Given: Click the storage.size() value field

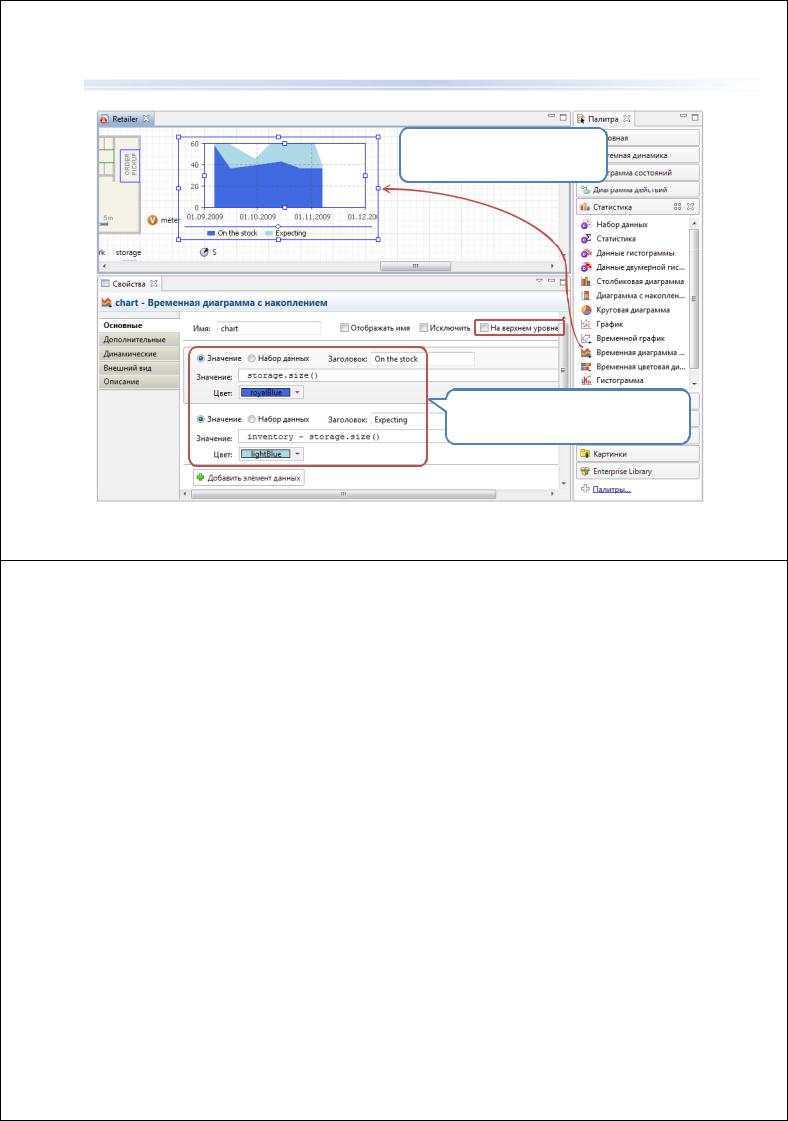Looking at the screenshot, I should (x=397, y=376).
